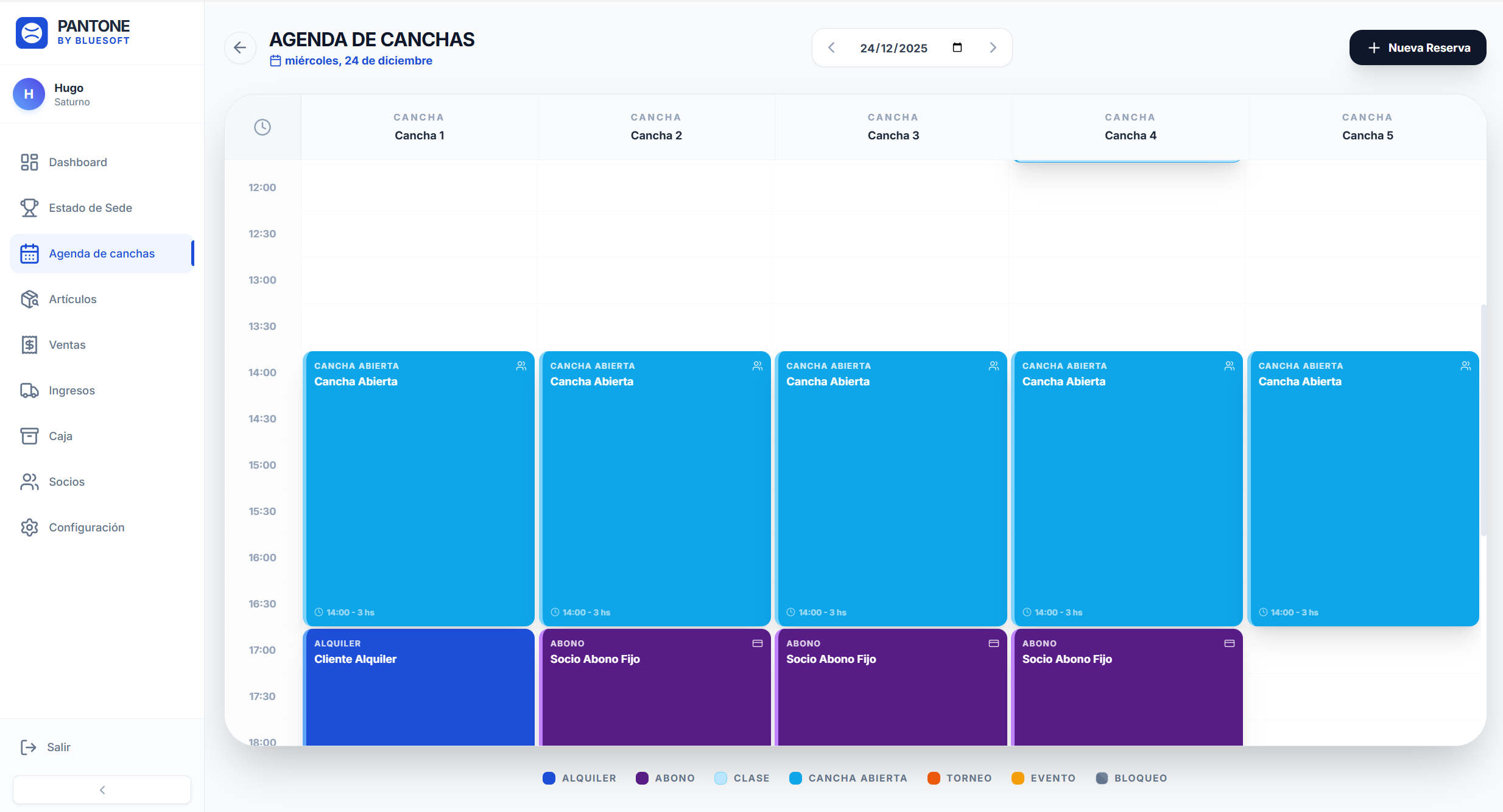Click the date field showing 24/12/2025
This screenshot has width=1503, height=812.
893,48
